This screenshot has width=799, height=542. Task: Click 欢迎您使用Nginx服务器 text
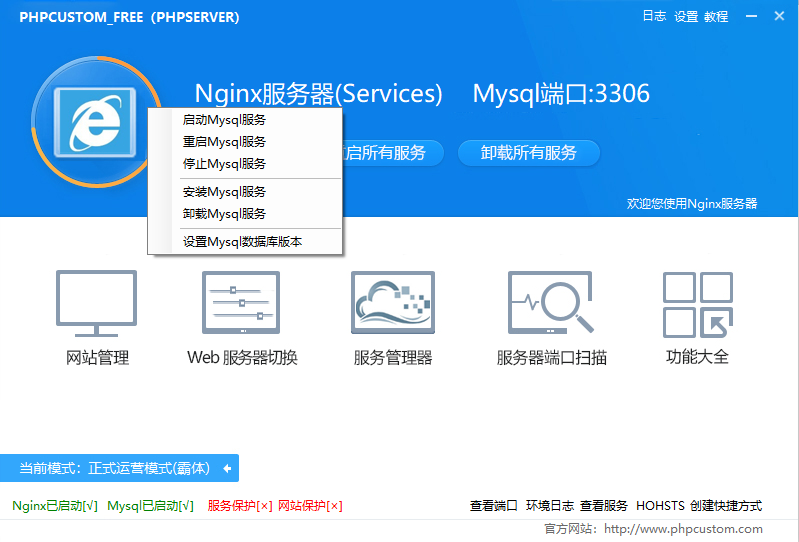pyautogui.click(x=692, y=204)
